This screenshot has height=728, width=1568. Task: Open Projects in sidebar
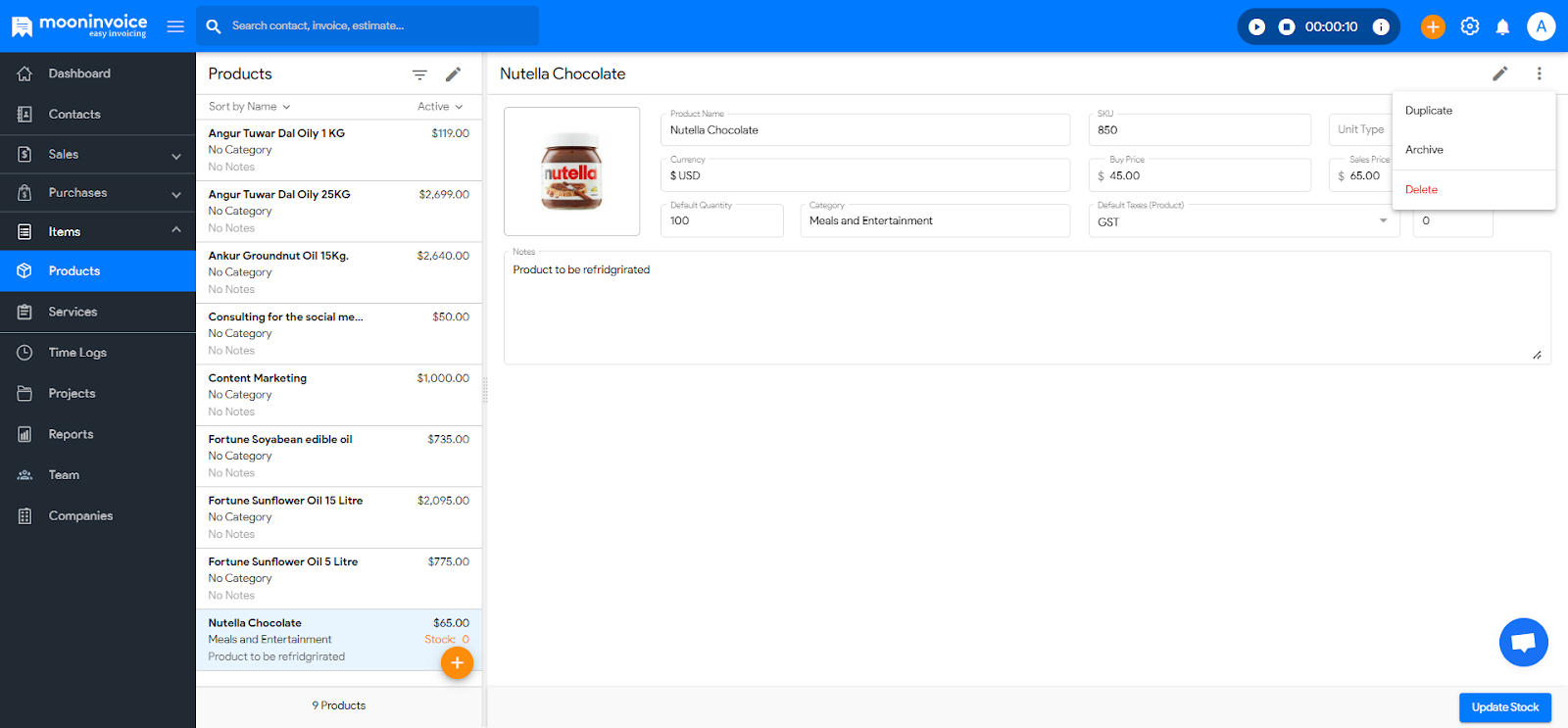[98, 394]
